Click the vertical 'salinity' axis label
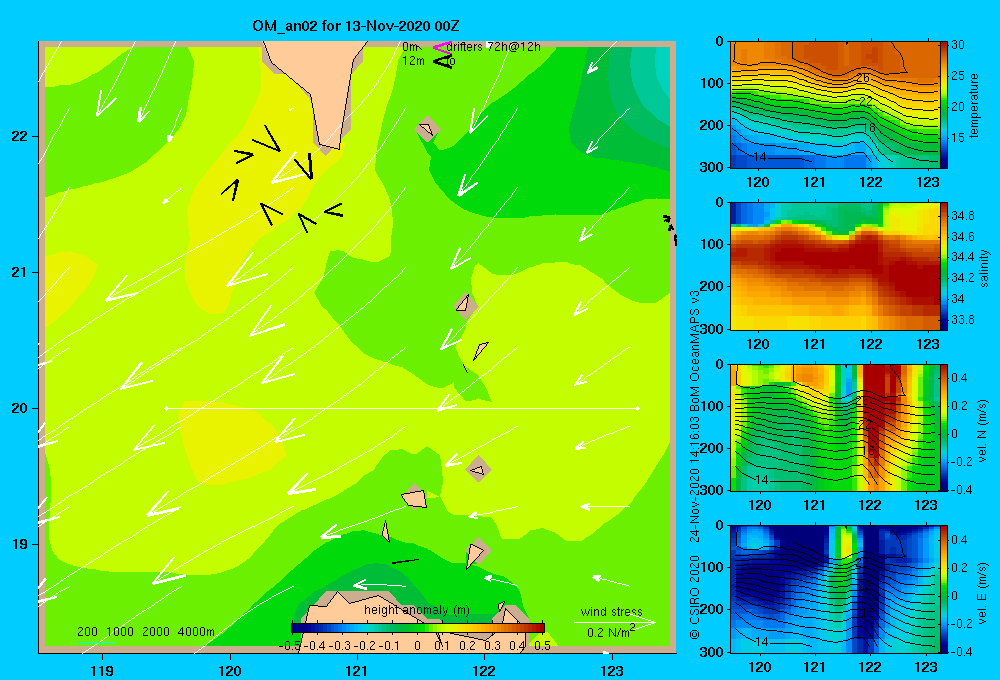Viewport: 1000px width, 680px height. click(x=984, y=268)
